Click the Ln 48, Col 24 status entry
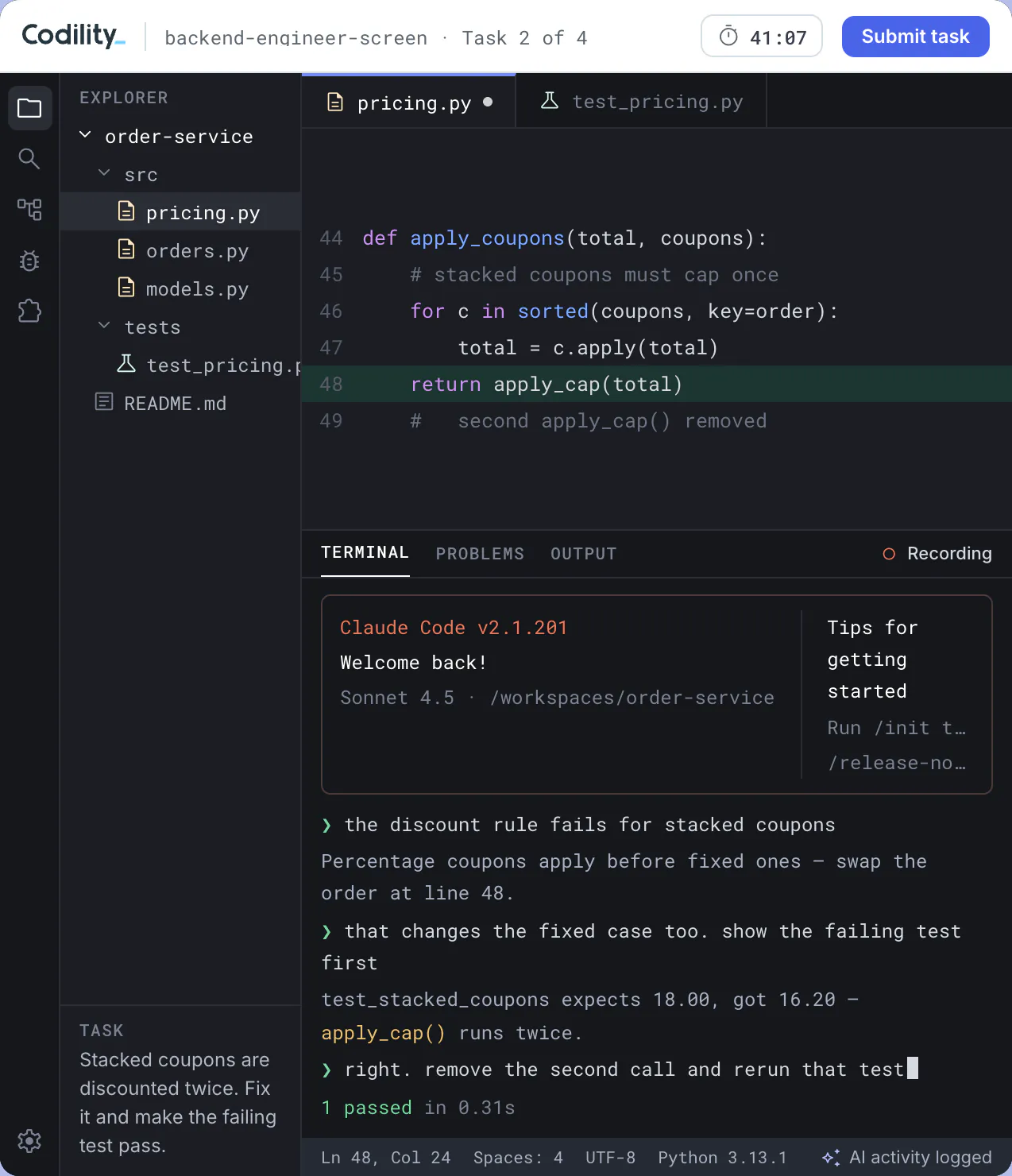1012x1176 pixels. [385, 1158]
